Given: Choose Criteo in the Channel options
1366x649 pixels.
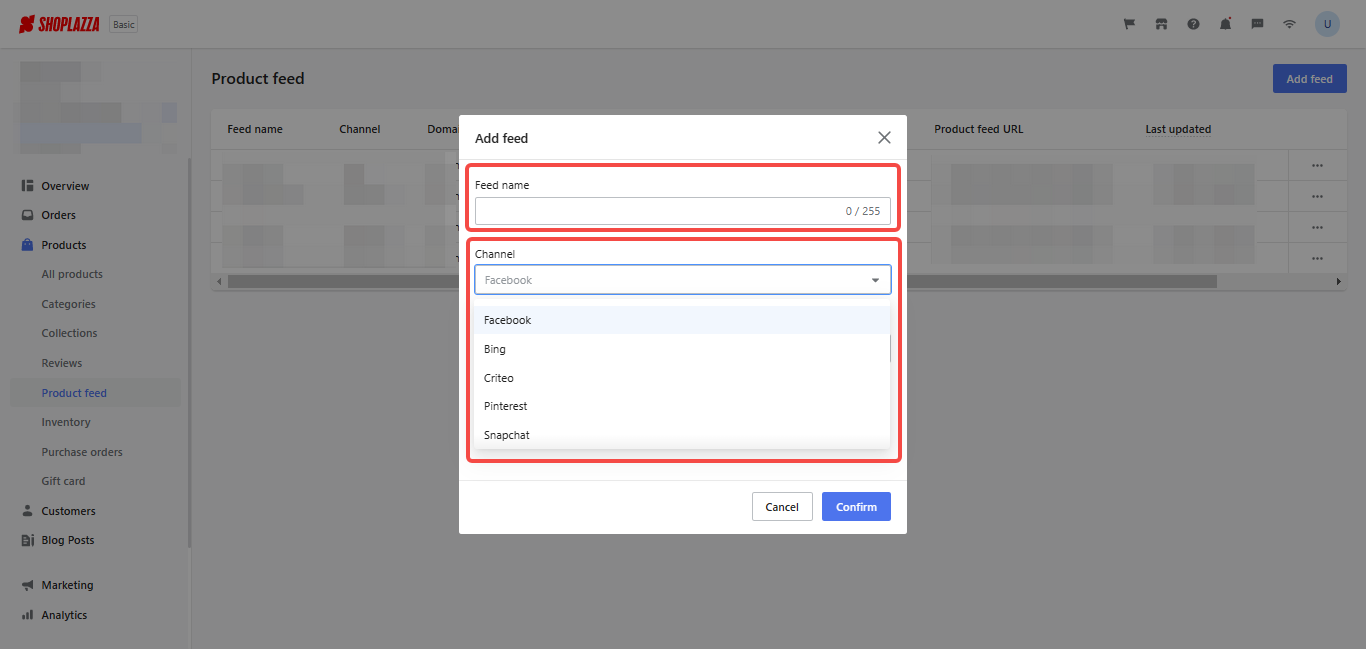Looking at the screenshot, I should (682, 378).
